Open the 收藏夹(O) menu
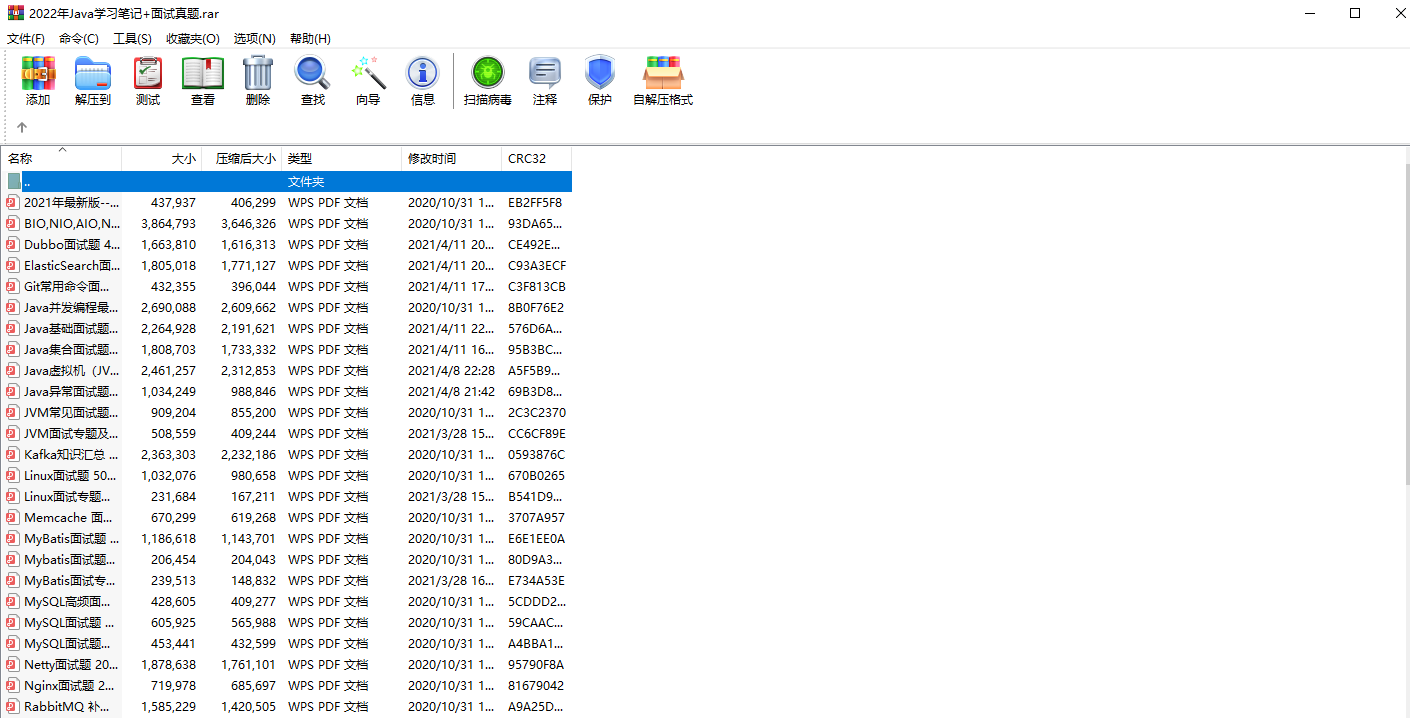This screenshot has height=718, width=1410. (193, 38)
